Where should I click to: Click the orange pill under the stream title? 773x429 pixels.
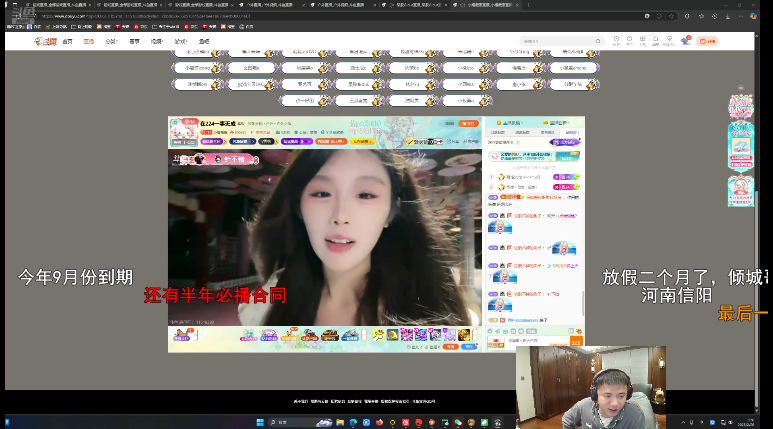pyautogui.click(x=331, y=142)
